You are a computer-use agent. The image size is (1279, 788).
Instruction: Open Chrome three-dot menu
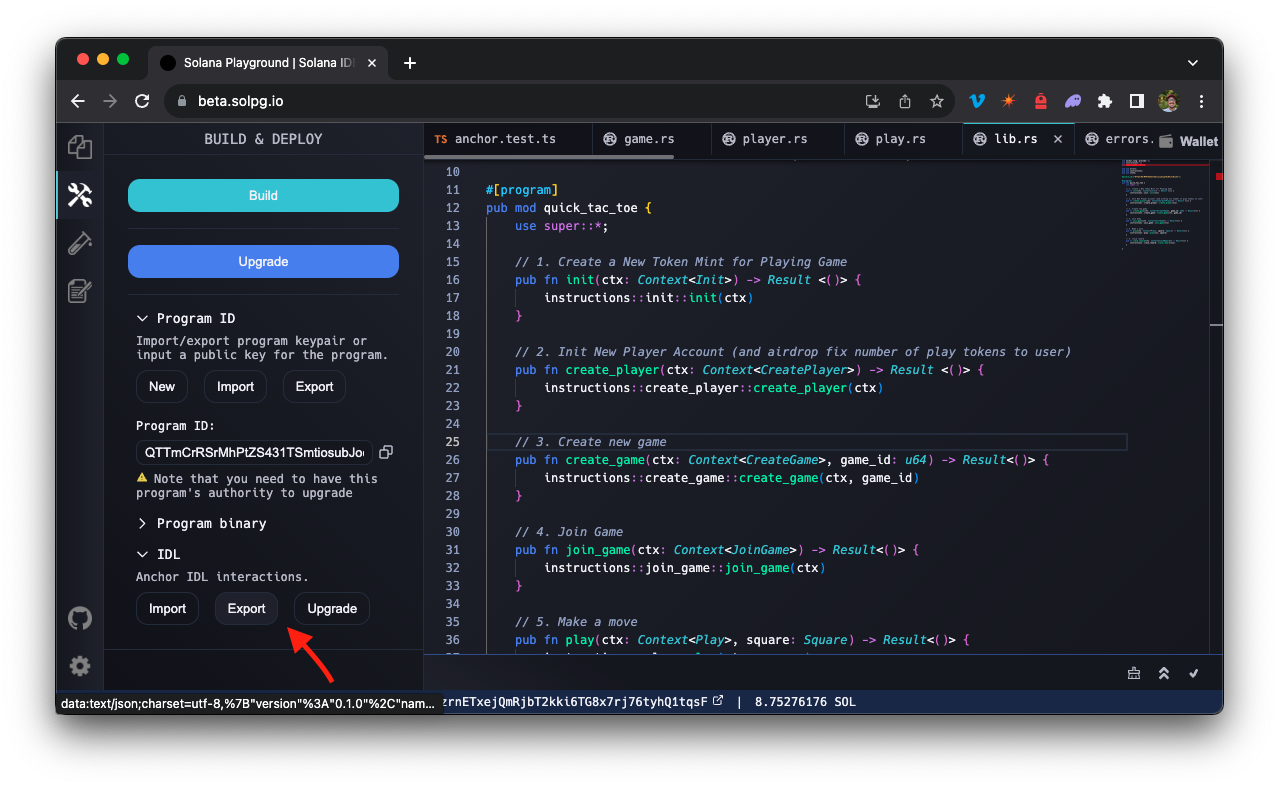(1201, 101)
